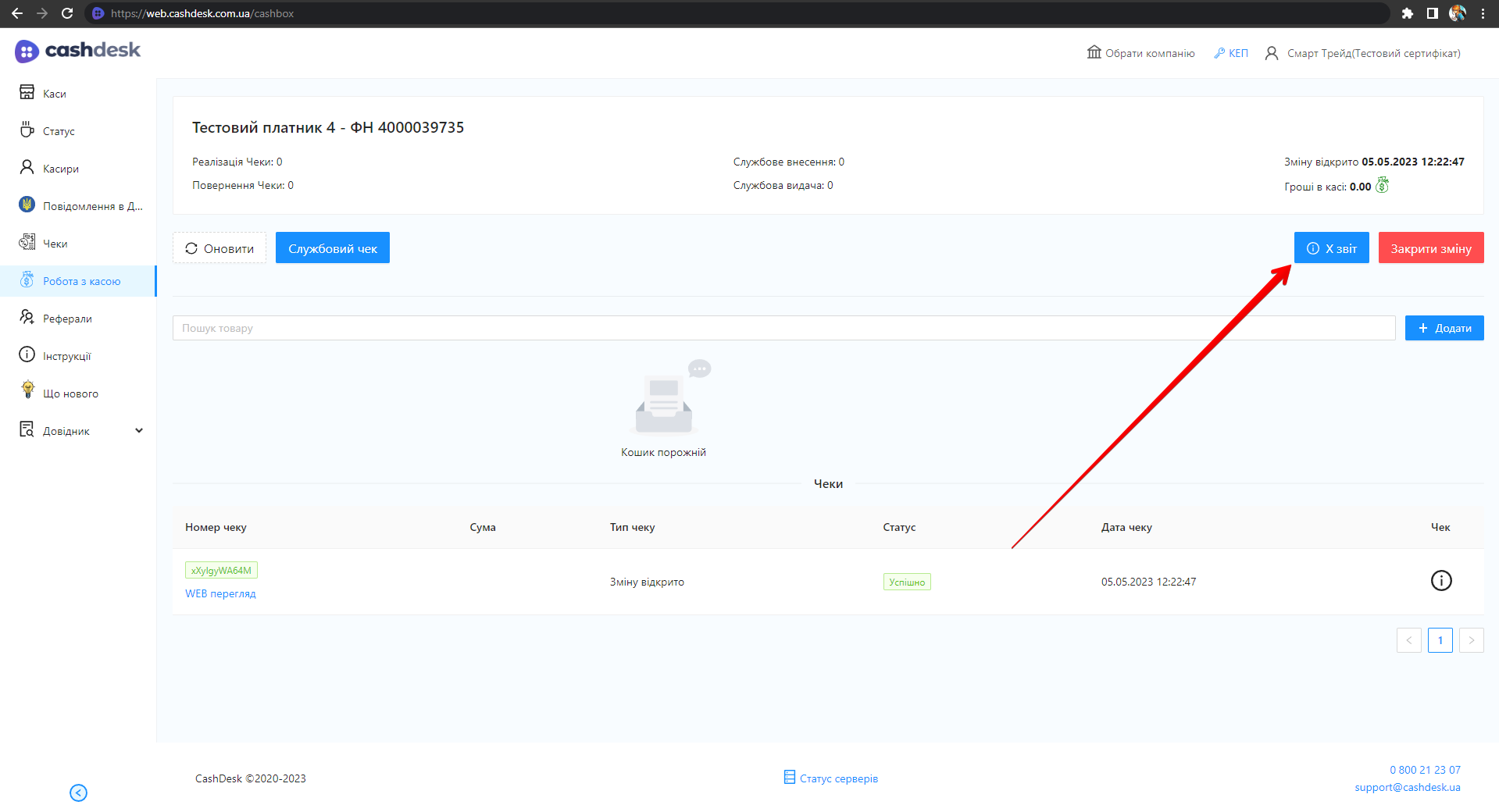
Task: Click the Службовий чек button
Action: (x=332, y=248)
